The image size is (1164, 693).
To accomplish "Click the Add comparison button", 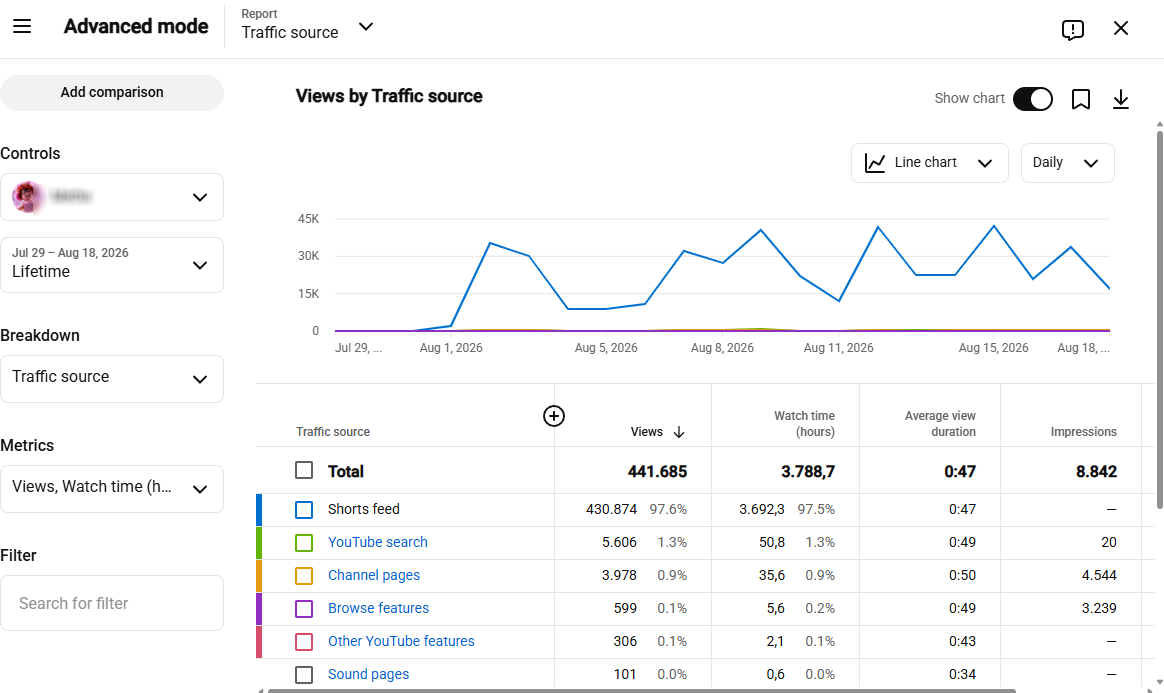I will 112,93.
